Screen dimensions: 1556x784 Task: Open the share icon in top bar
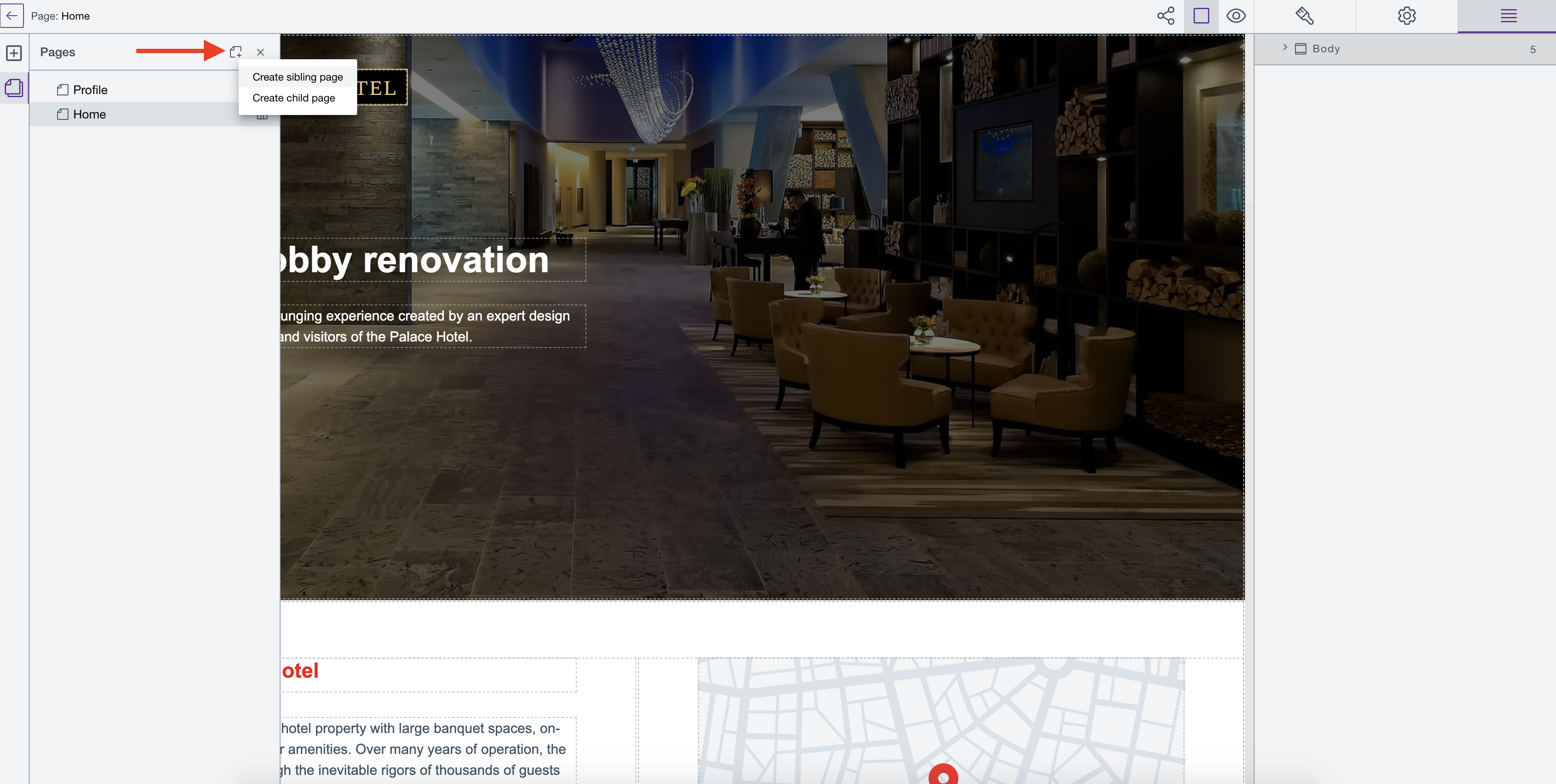coord(1165,16)
